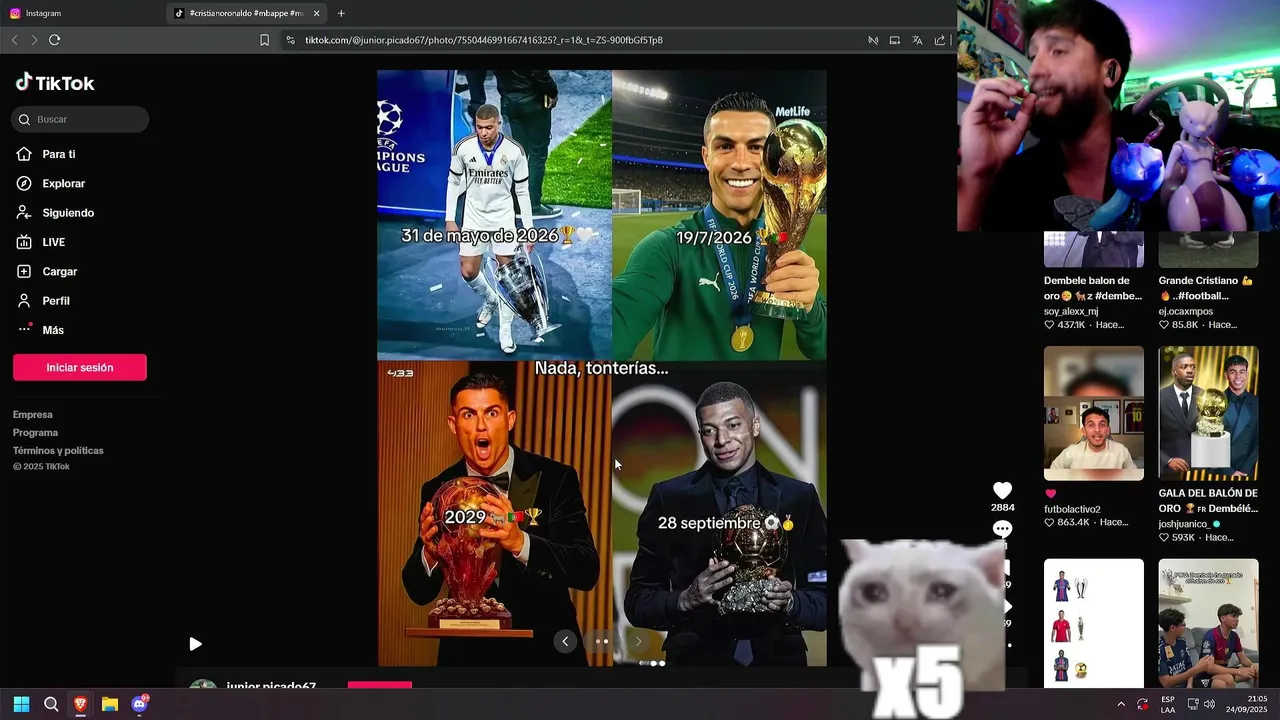Viewport: 1280px width, 720px height.
Task: Bookmark this page
Action: [x=264, y=40]
